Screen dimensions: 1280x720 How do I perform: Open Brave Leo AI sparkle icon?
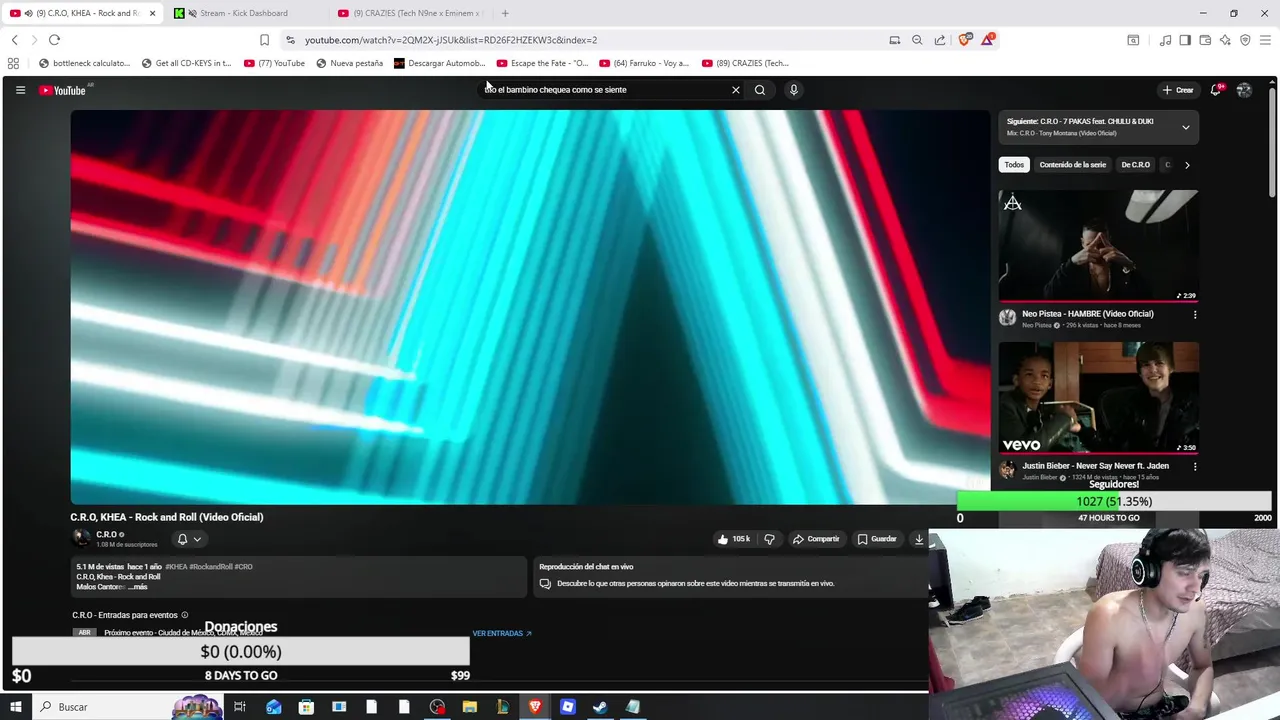coord(1225,40)
